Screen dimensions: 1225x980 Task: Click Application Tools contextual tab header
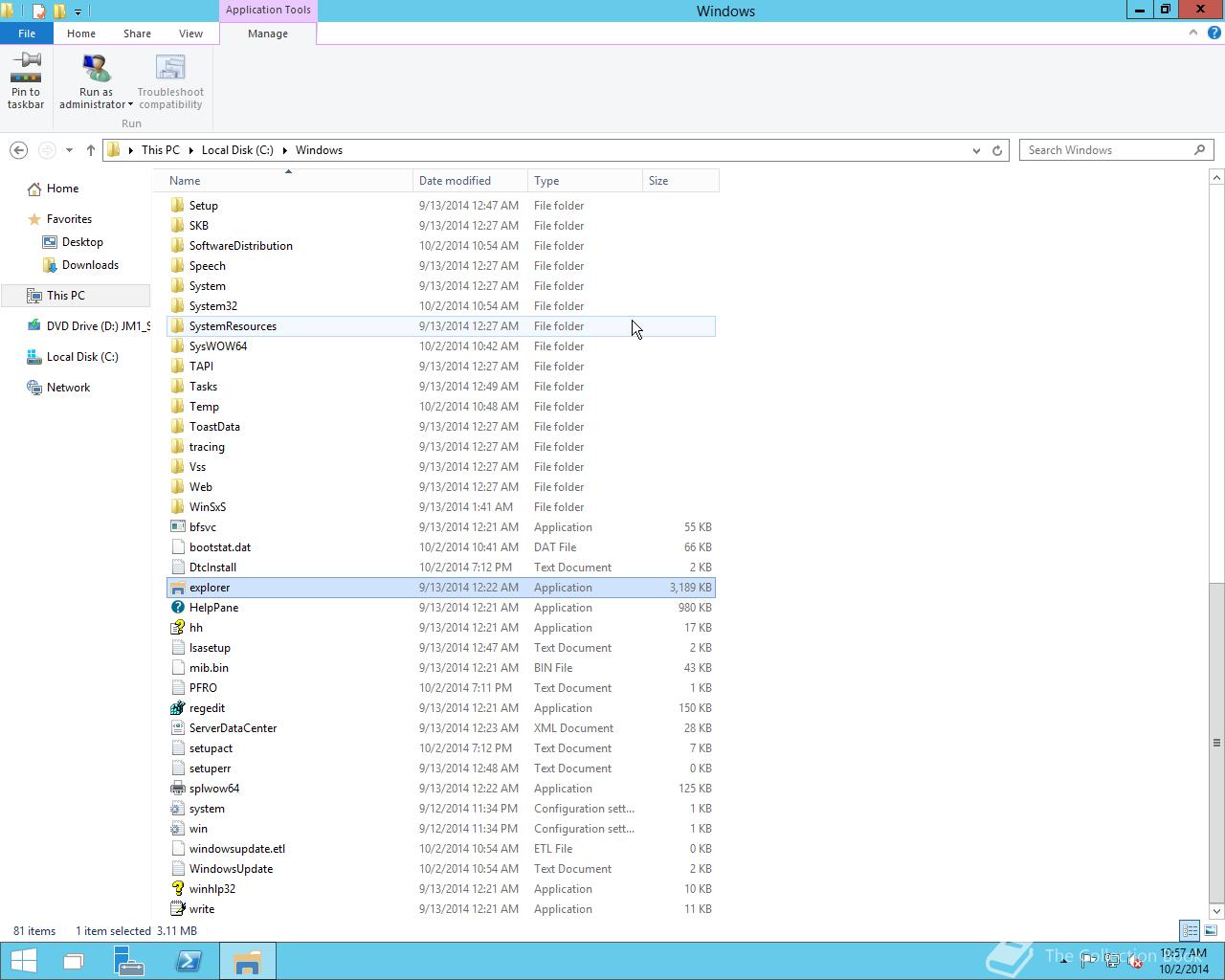(268, 10)
